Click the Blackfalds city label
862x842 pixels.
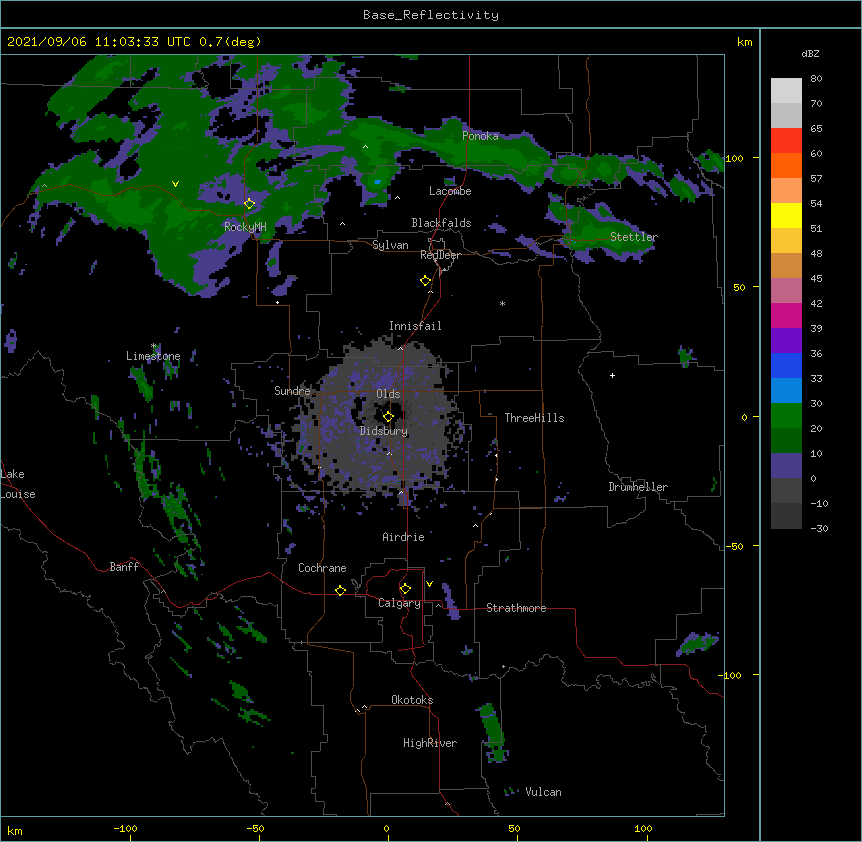click(x=441, y=223)
